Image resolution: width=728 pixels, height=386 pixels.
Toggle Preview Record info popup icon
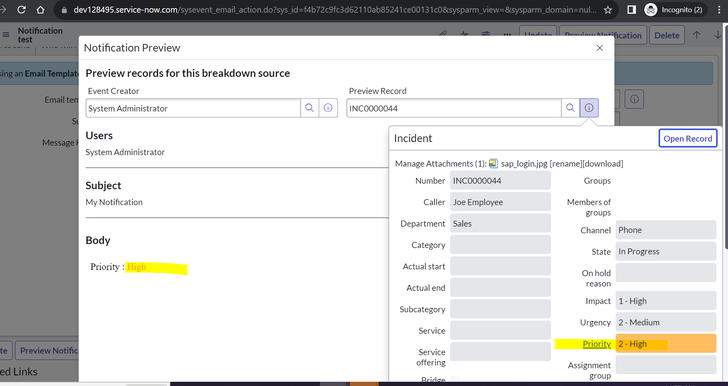point(589,108)
